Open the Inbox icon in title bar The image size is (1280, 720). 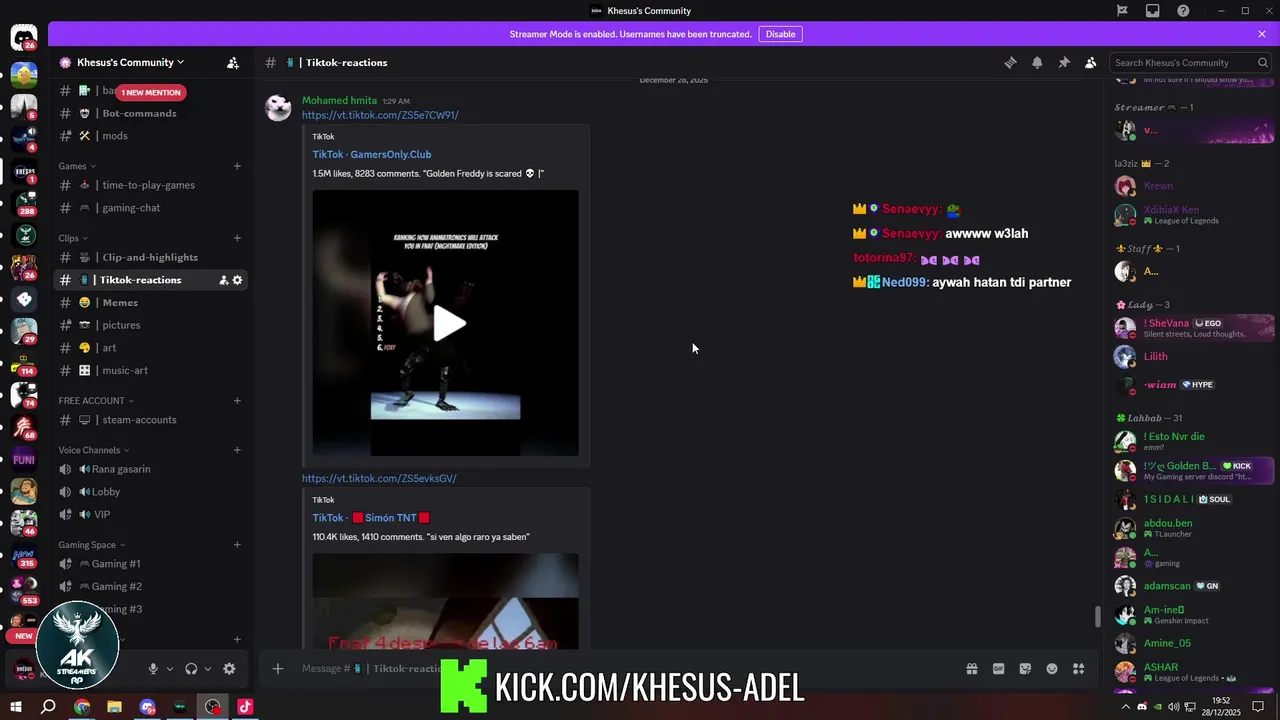1153,11
